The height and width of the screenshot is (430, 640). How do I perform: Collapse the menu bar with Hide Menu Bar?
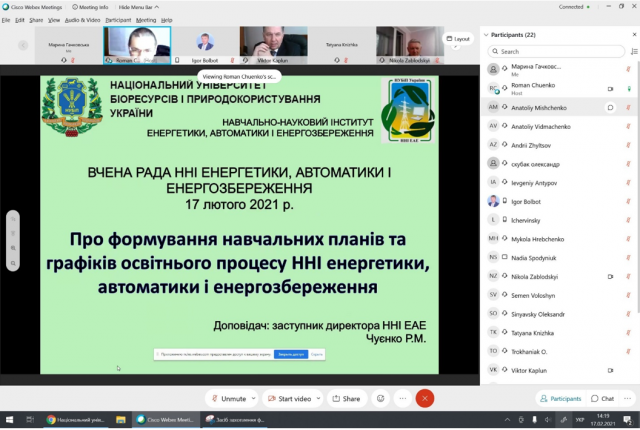click(139, 7)
